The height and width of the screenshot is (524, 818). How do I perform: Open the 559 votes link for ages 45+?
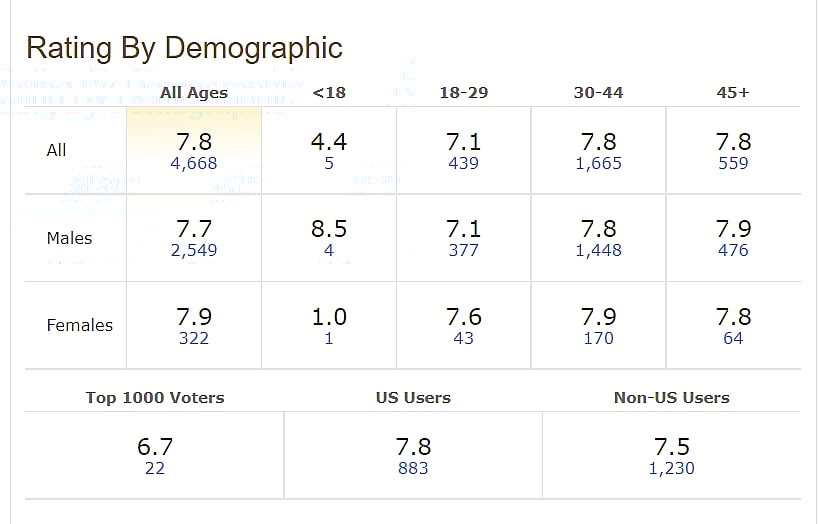coord(733,163)
